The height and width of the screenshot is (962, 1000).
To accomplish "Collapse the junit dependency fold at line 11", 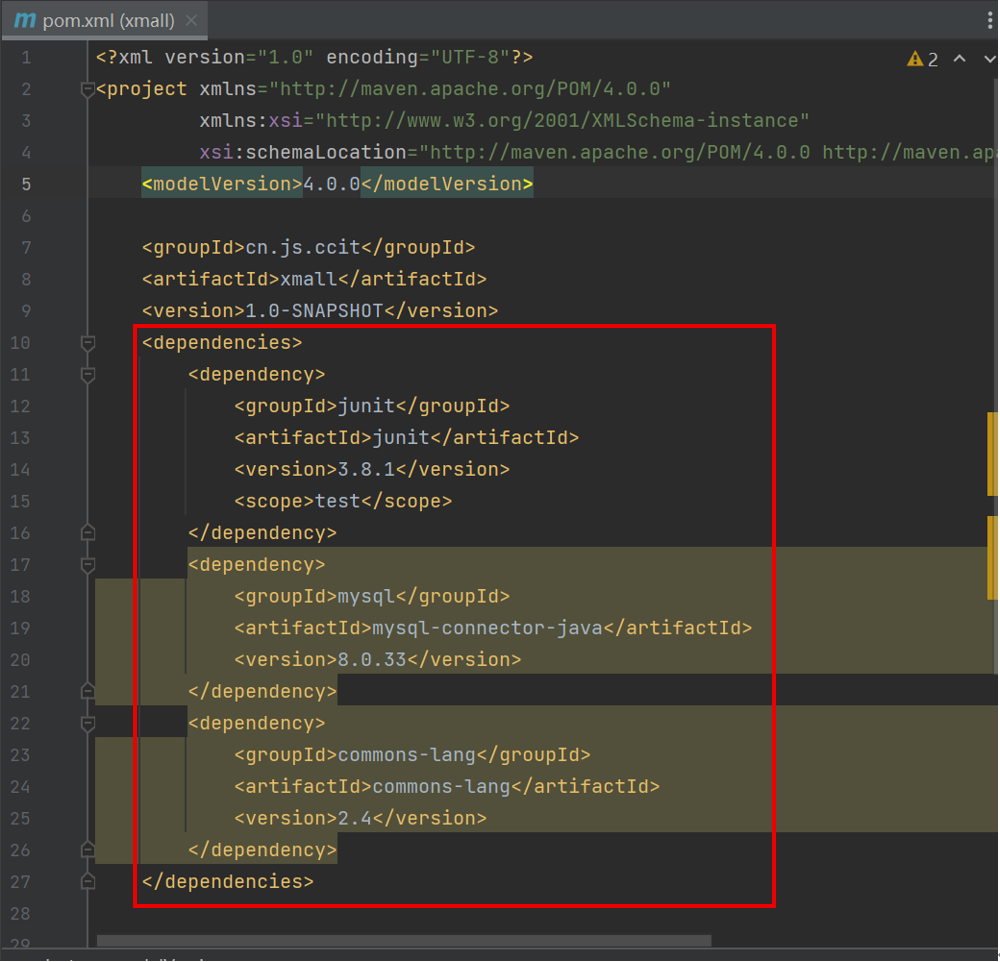I will [x=88, y=375].
